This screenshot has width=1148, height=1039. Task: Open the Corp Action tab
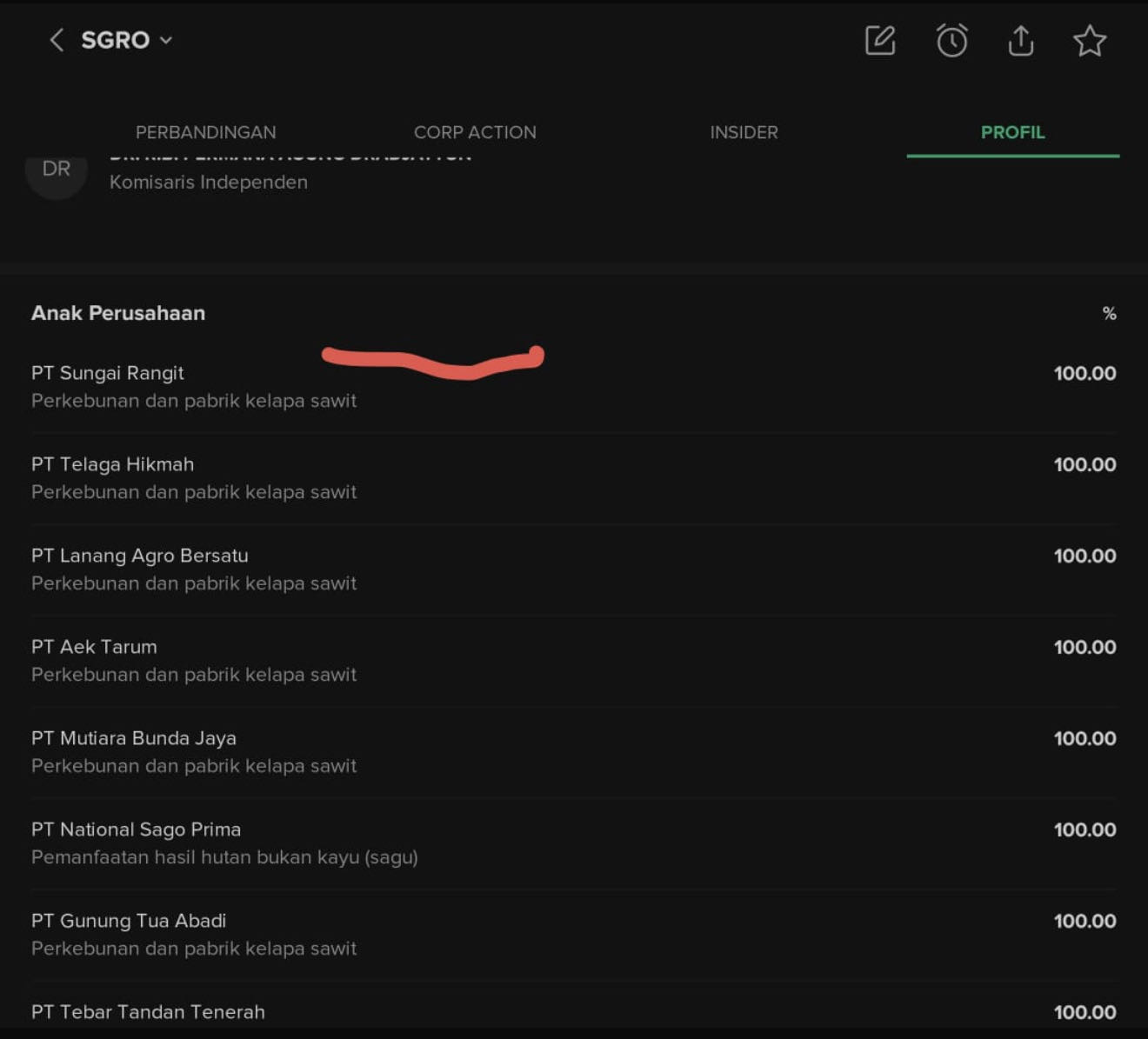pyautogui.click(x=475, y=132)
